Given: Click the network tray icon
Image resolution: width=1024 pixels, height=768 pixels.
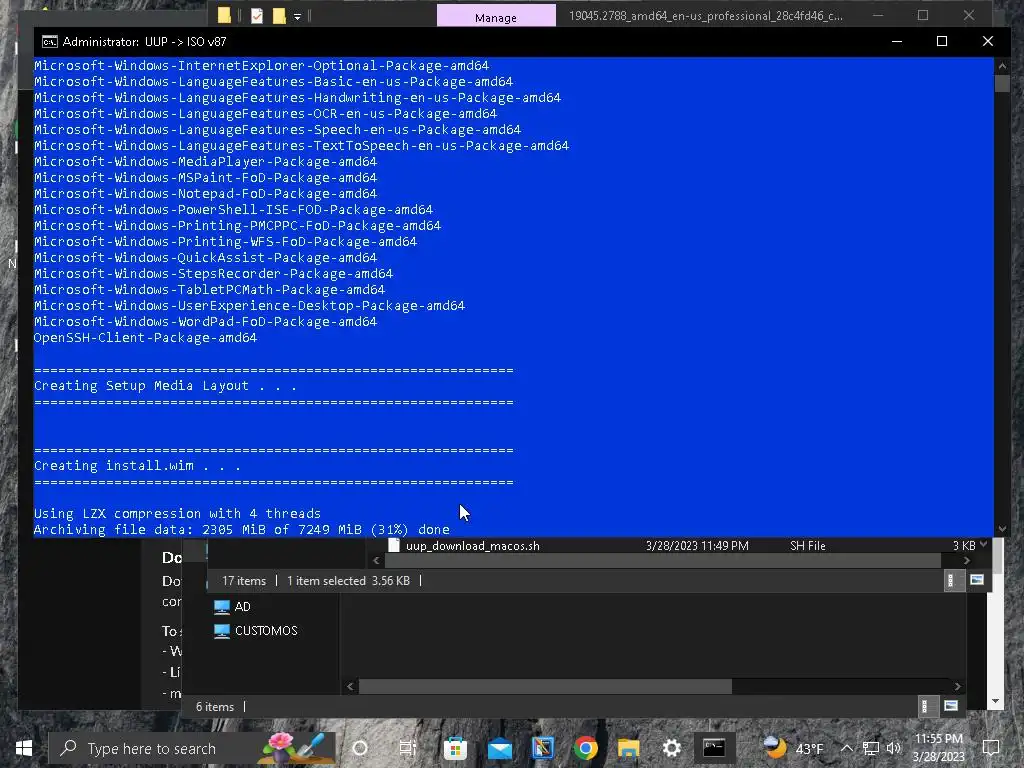Looking at the screenshot, I should [871, 748].
